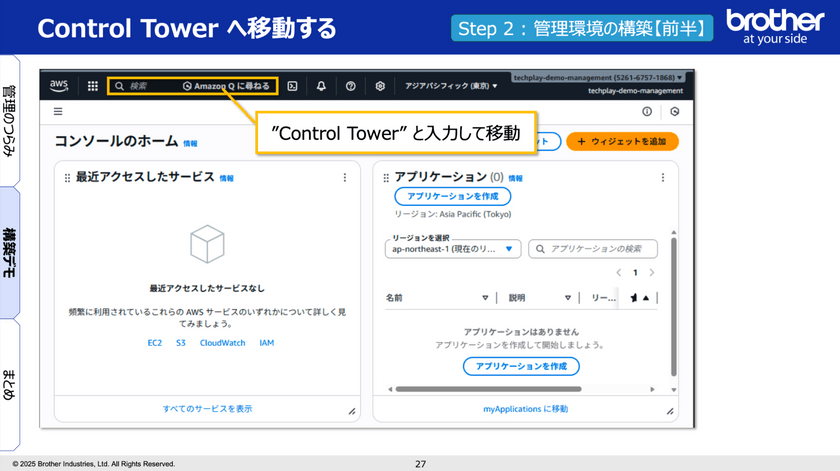The width and height of the screenshot is (840, 471).
Task: Open the help question mark menu
Action: [x=351, y=86]
